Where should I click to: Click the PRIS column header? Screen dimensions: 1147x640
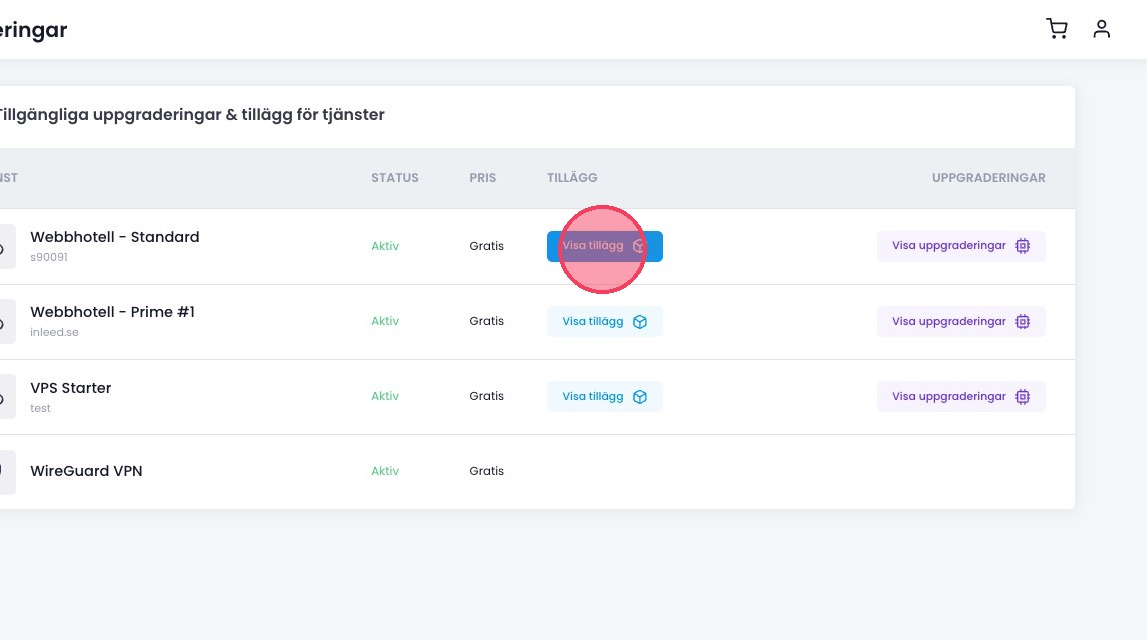pyautogui.click(x=483, y=178)
